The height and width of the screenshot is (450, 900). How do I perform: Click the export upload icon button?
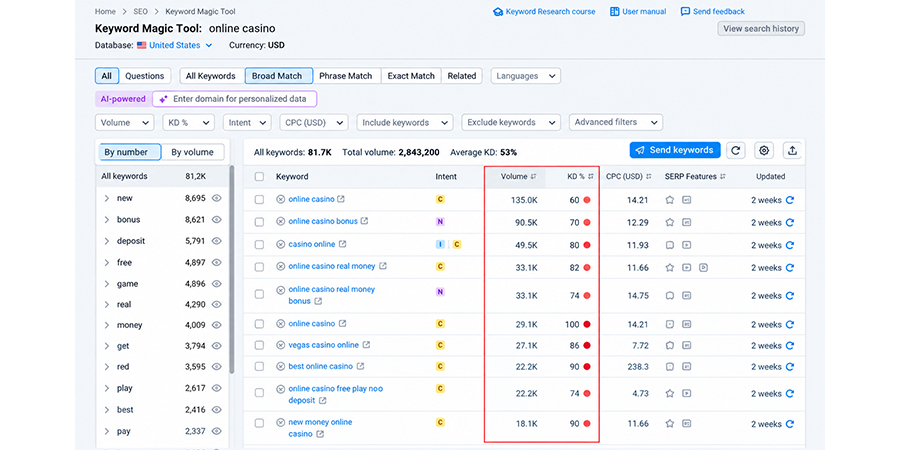click(x=792, y=150)
